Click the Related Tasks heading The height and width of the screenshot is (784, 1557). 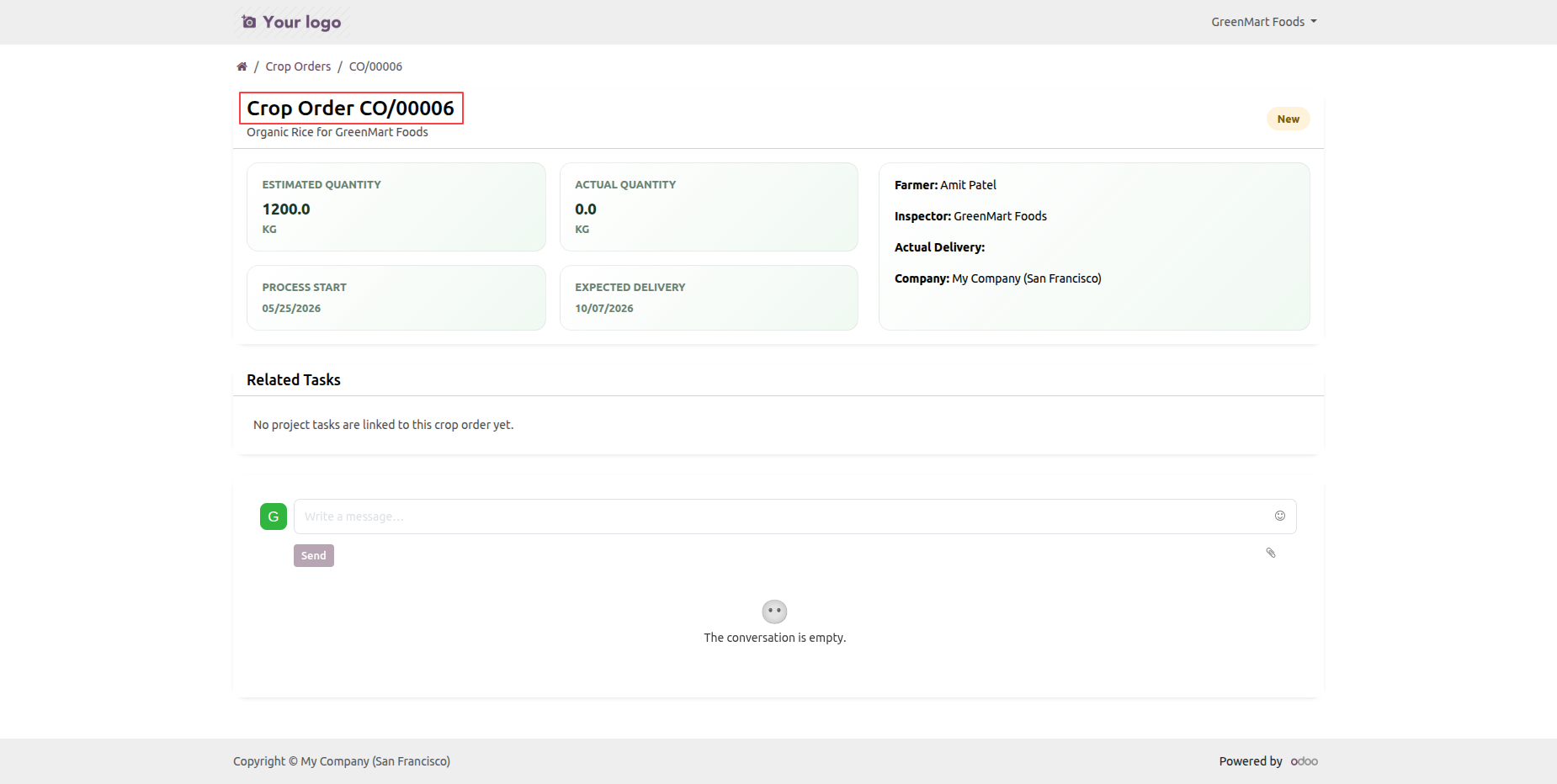click(x=294, y=380)
